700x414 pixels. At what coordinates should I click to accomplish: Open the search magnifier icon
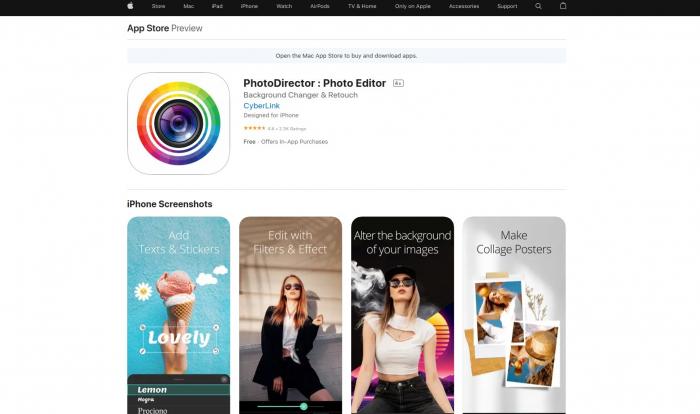[539, 6]
